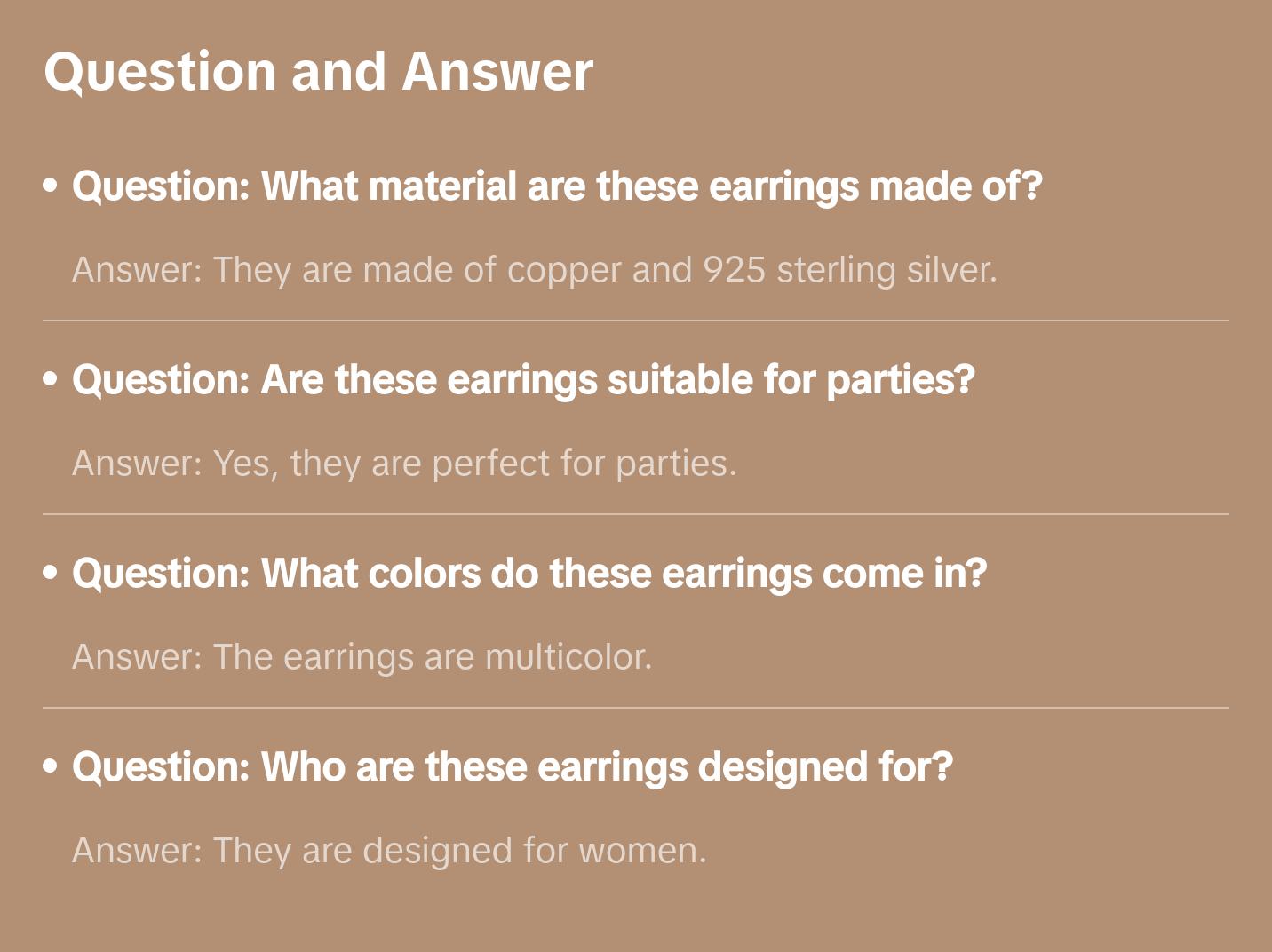Click the divider line under the multicolor answer

tap(635, 708)
